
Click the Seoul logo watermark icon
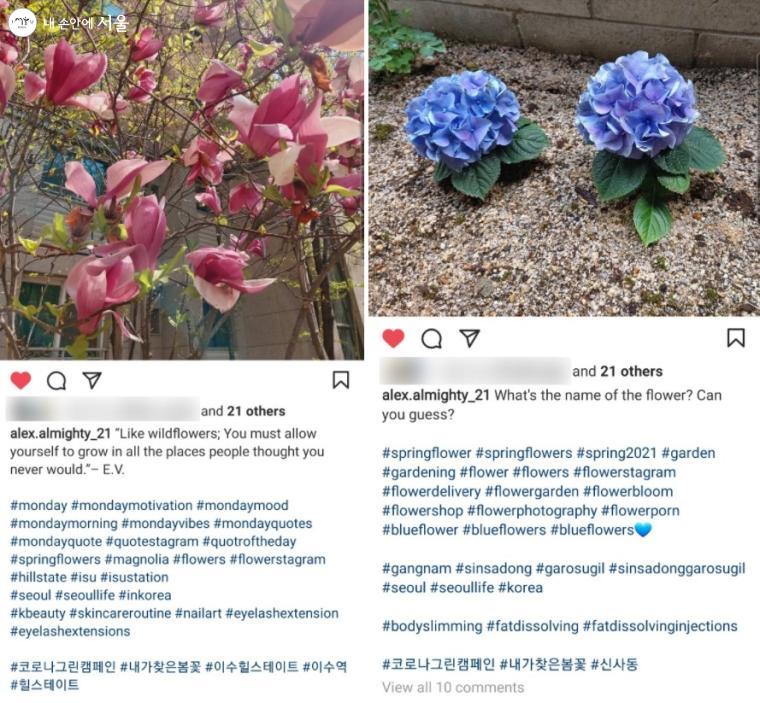point(22,22)
